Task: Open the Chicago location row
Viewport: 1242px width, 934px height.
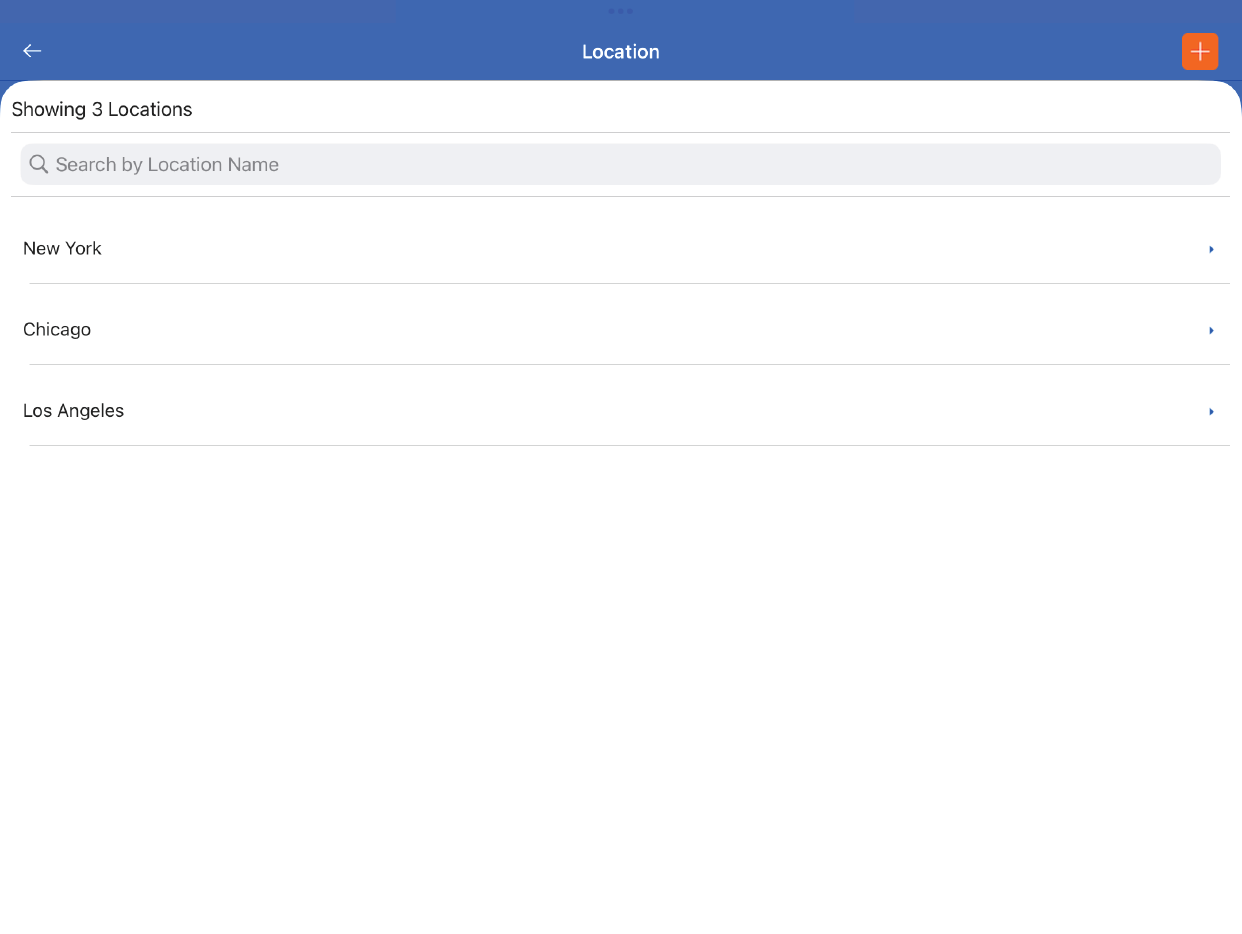Action: click(620, 329)
